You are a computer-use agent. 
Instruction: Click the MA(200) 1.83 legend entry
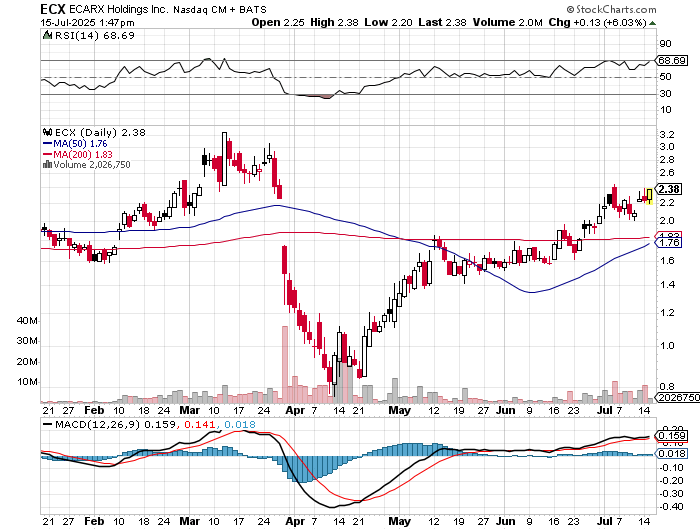[83, 154]
